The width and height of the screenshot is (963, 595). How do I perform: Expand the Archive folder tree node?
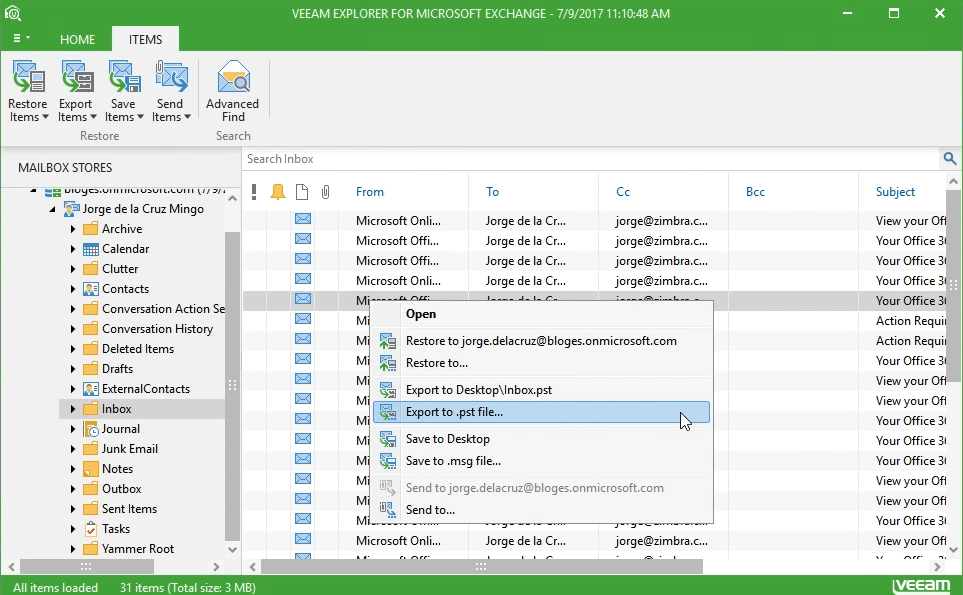[x=72, y=229]
